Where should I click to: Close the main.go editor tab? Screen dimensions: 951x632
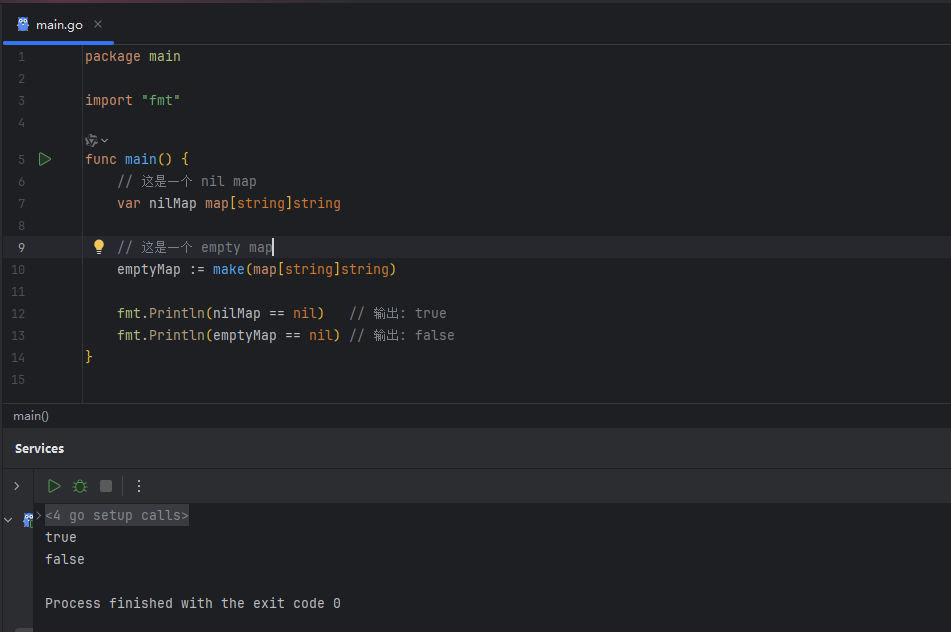coord(98,24)
